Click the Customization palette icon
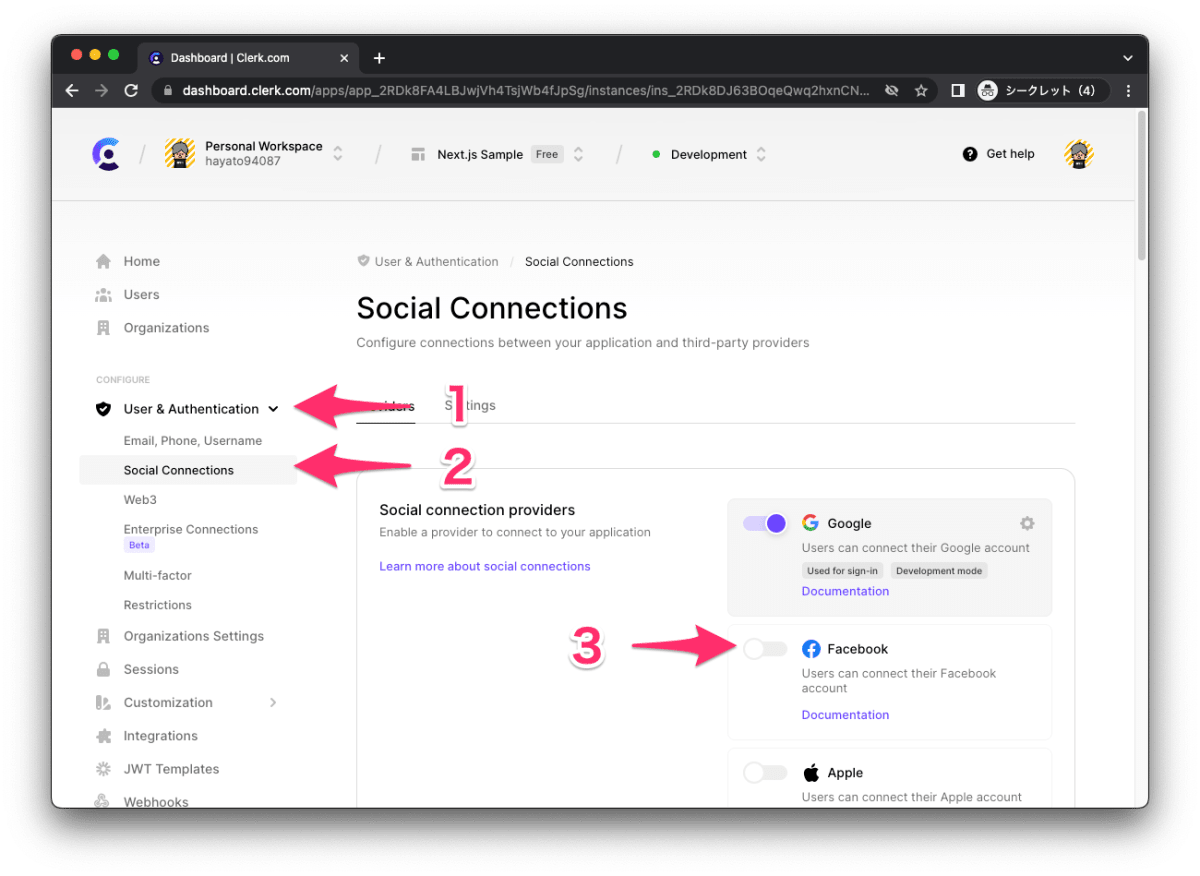This screenshot has width=1200, height=876. click(103, 703)
